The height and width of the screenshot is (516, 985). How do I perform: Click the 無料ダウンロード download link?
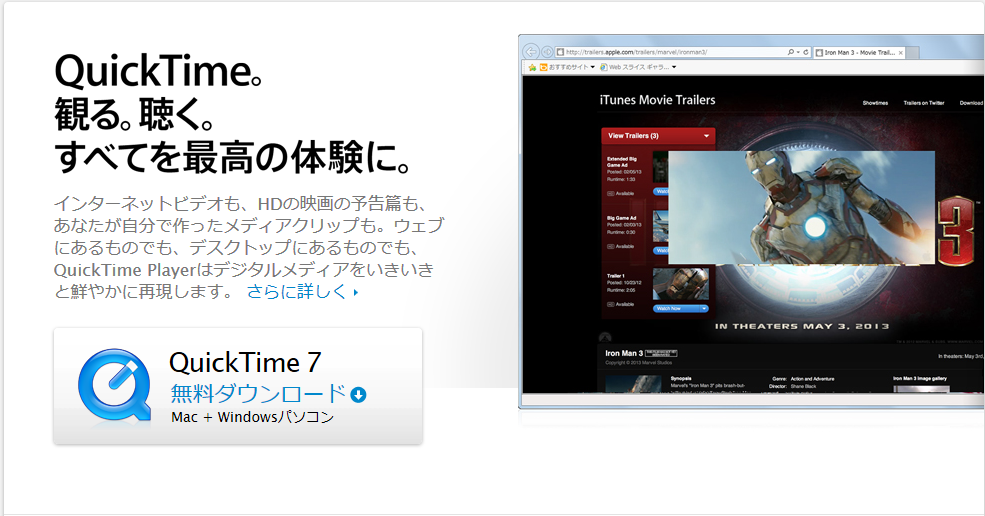pos(258,394)
